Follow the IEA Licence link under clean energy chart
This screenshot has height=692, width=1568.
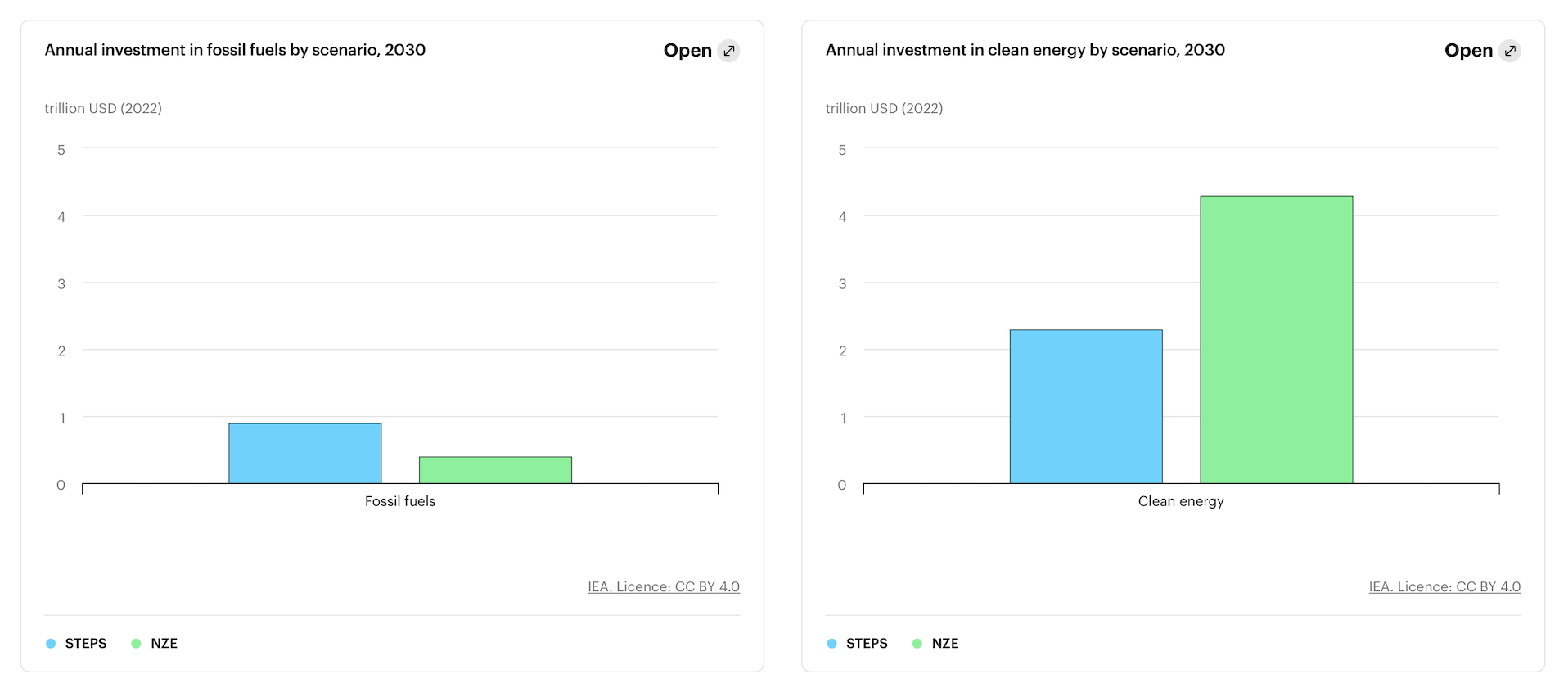point(1444,587)
